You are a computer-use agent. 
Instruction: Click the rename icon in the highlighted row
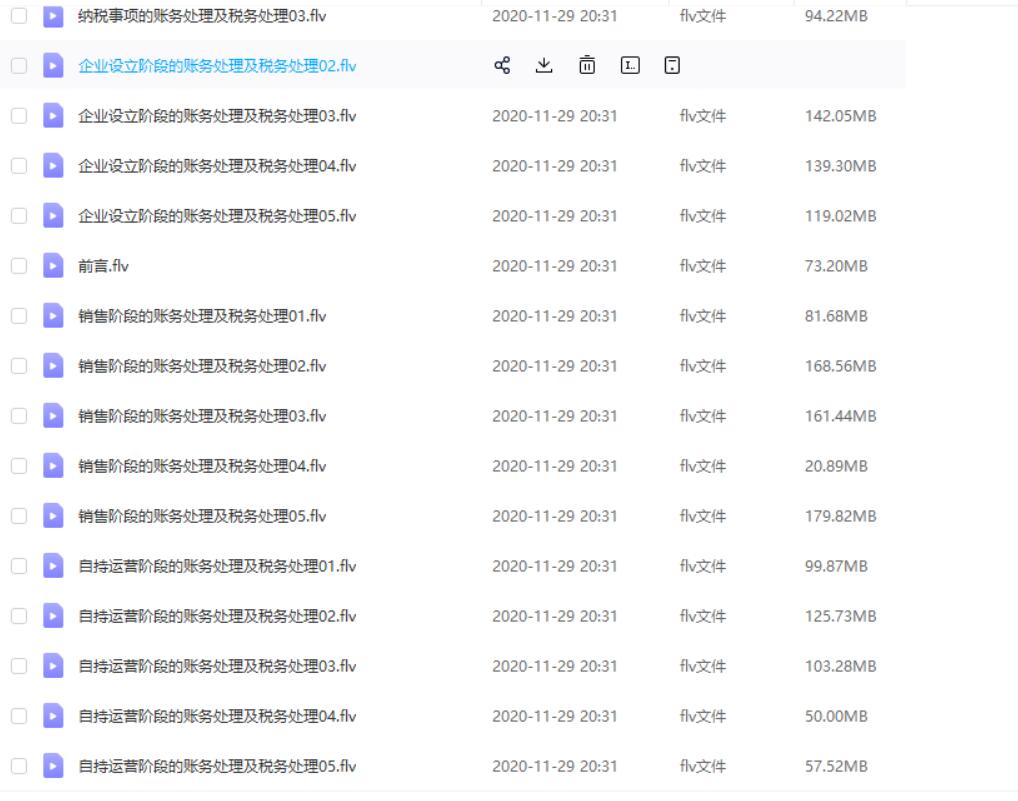tap(630, 66)
